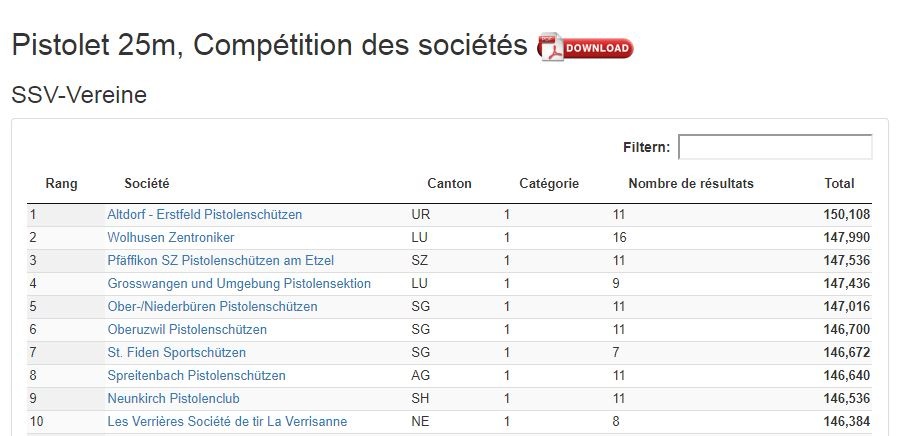This screenshot has height=436, width=914.
Task: Open Ober-/Niederbüren Pistolenschützen link
Action: click(212, 307)
